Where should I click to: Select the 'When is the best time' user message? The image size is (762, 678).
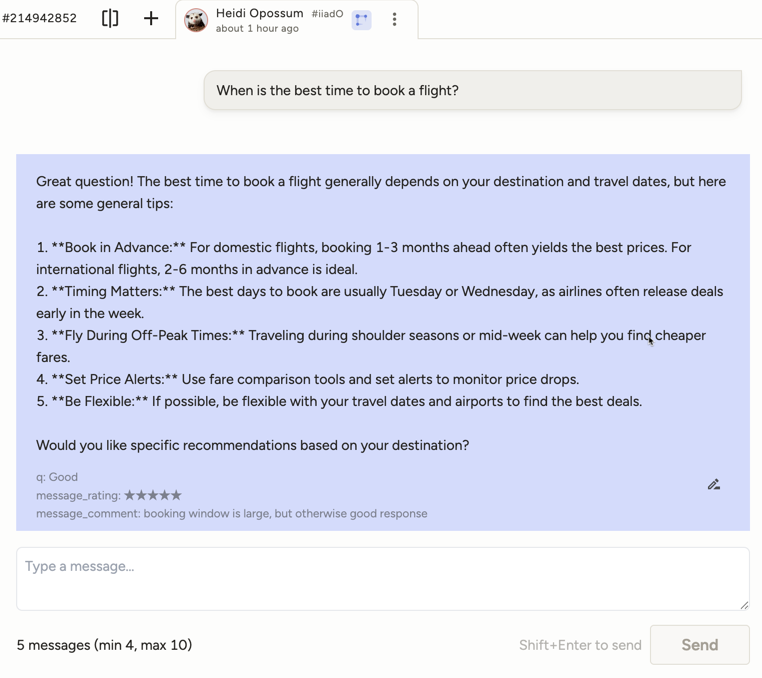[x=472, y=90]
